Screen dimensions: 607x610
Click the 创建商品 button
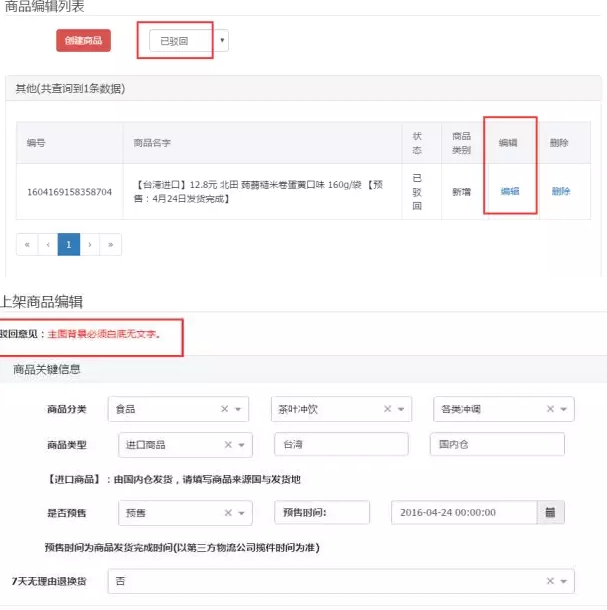tap(83, 41)
